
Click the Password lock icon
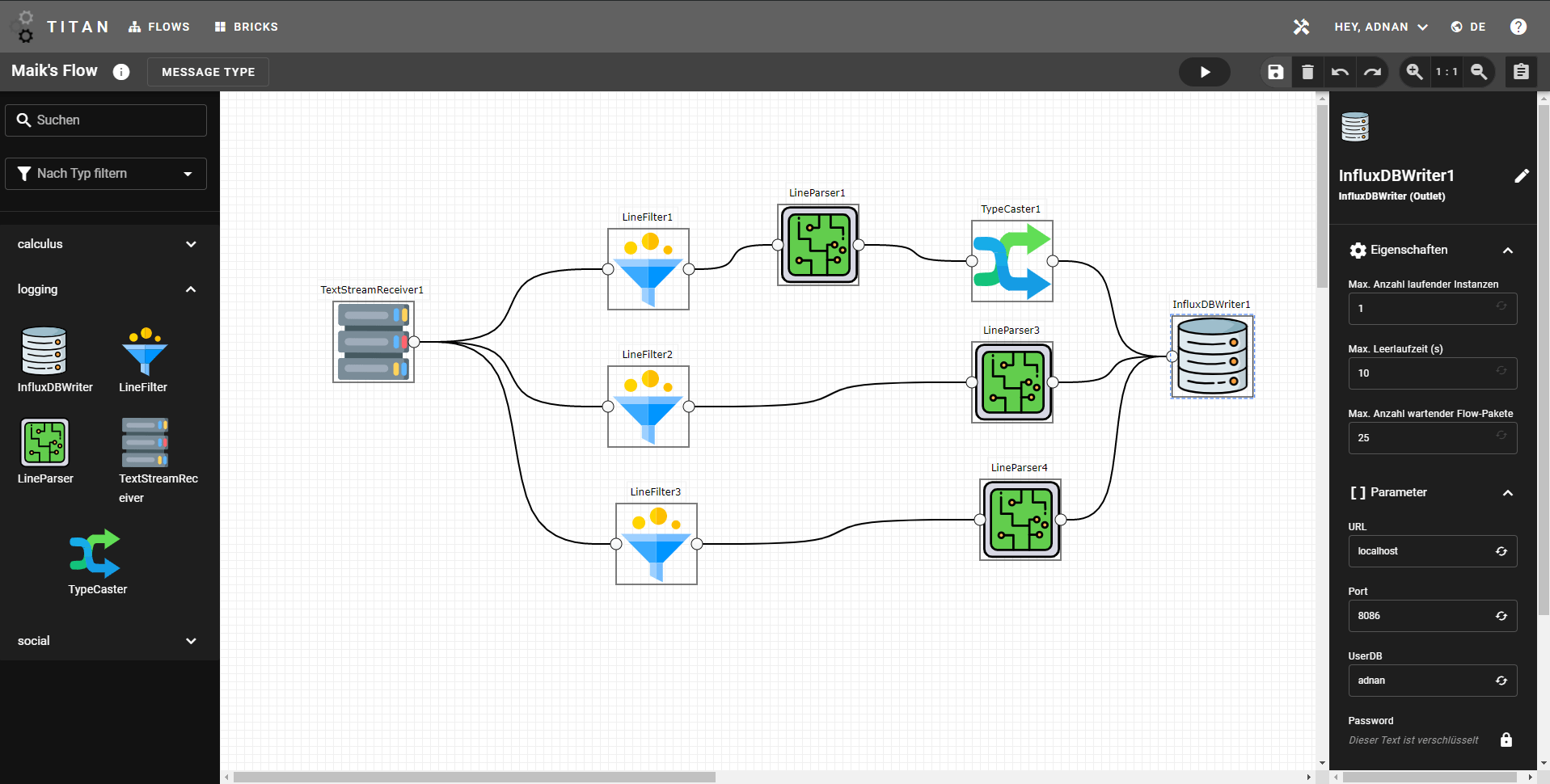click(x=1506, y=740)
